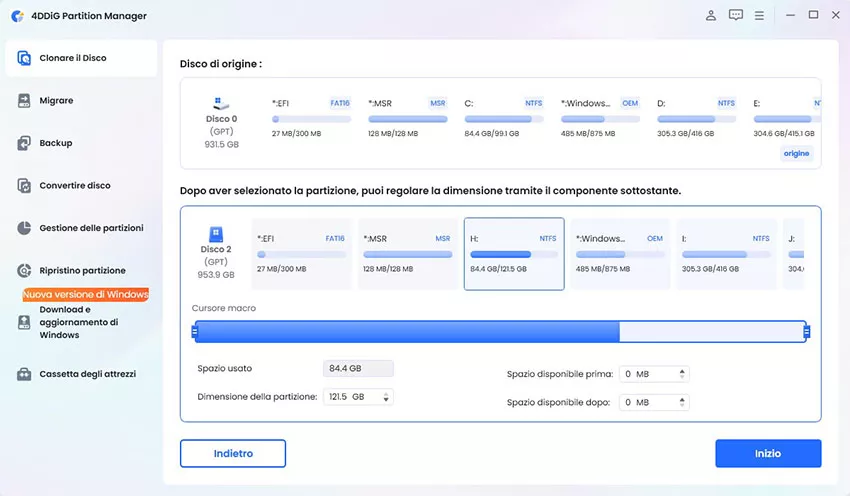
Task: Click the right handle of Cursore macro slider
Action: pos(806,332)
